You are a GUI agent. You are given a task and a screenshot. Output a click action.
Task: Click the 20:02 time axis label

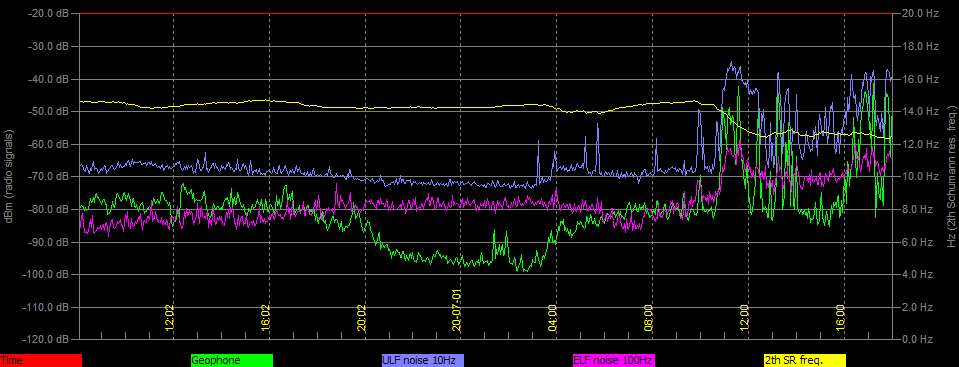[x=361, y=318]
